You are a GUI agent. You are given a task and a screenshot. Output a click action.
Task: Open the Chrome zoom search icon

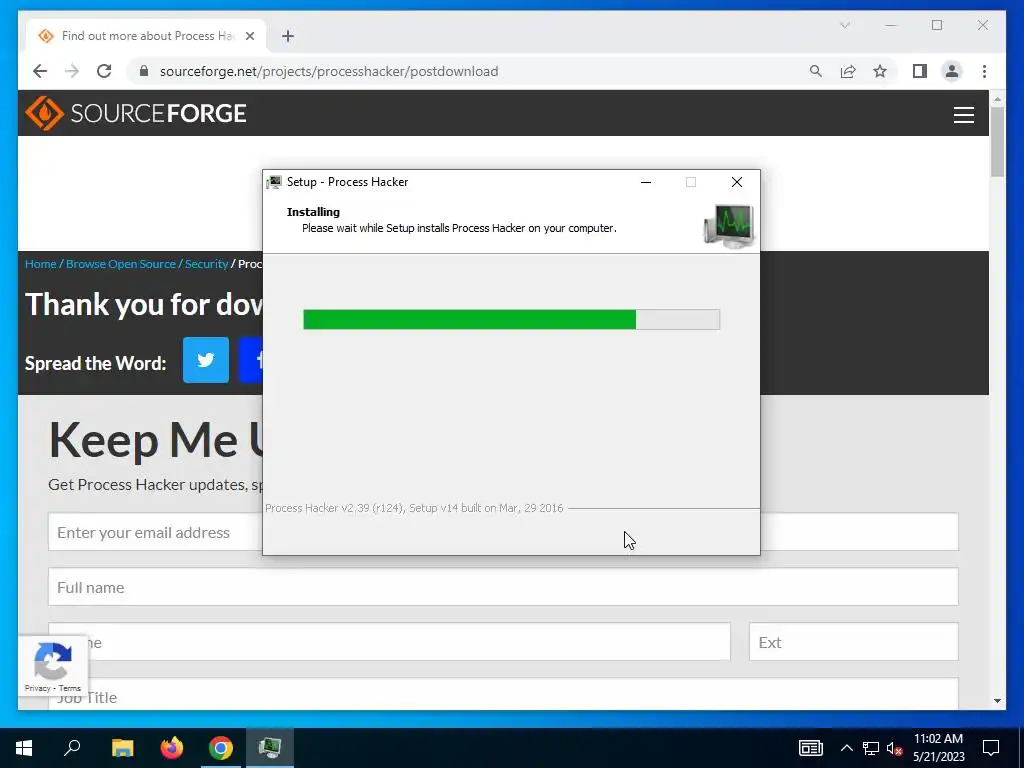[815, 71]
